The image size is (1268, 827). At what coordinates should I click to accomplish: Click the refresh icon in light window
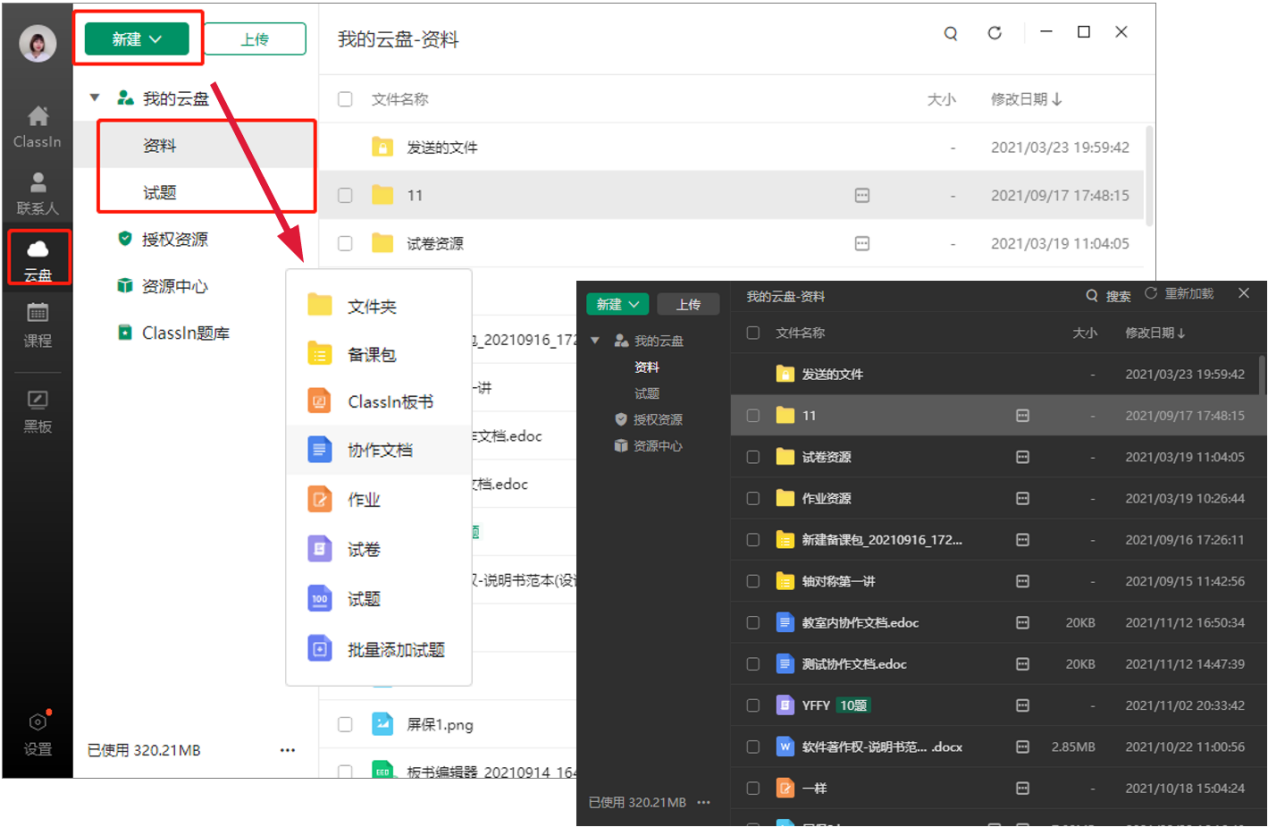tap(994, 33)
